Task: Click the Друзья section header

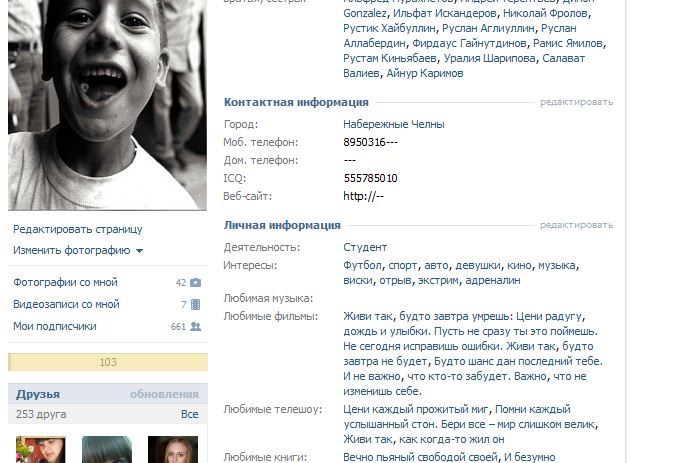Action: click(x=38, y=394)
